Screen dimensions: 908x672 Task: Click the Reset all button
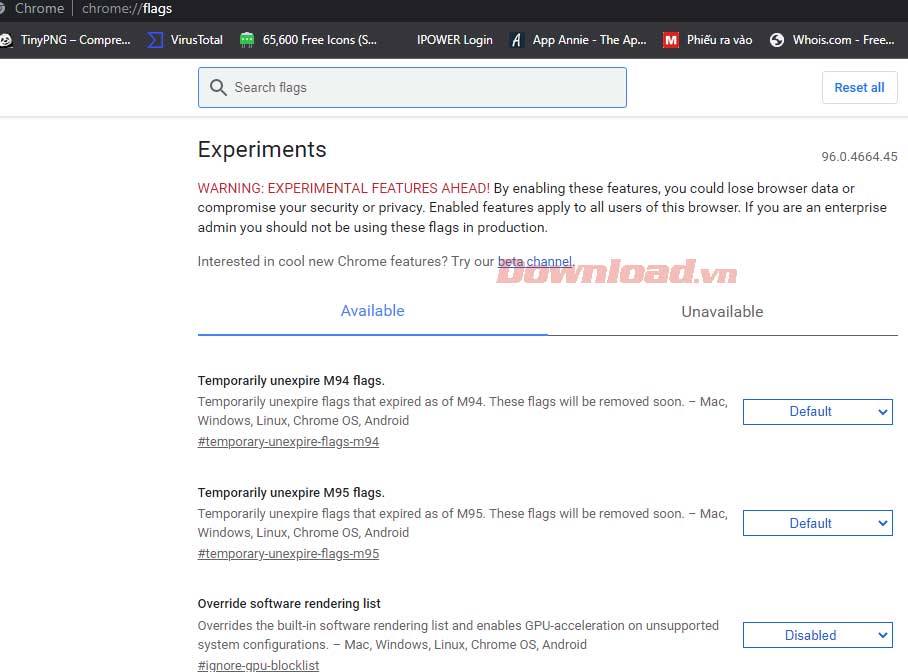point(859,87)
